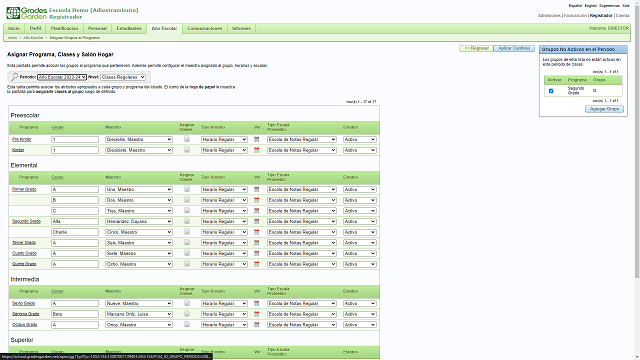640x360 pixels.
Task: Click group name field containing Alfa
Action: click(x=75, y=221)
